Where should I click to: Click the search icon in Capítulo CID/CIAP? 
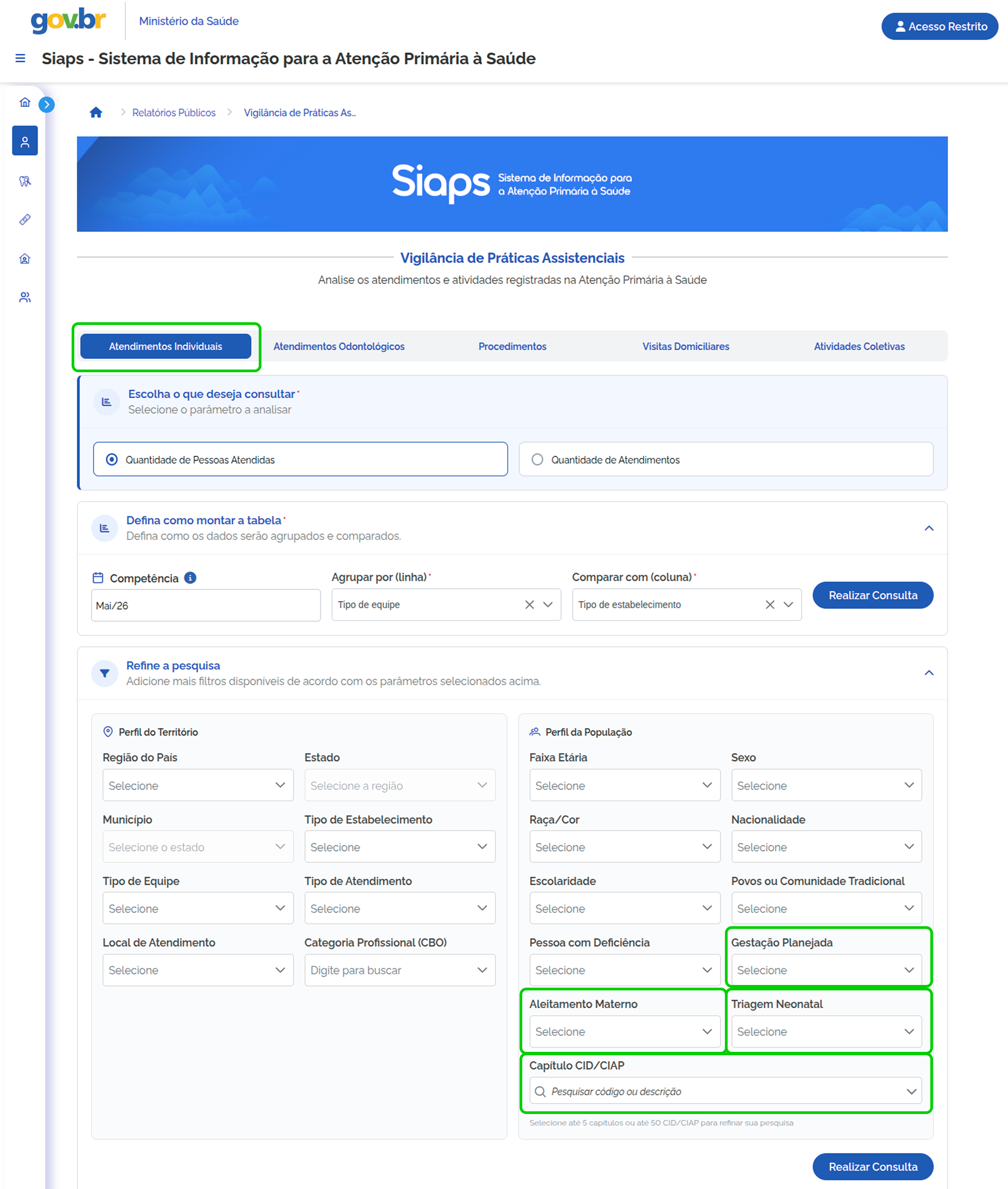[540, 1091]
